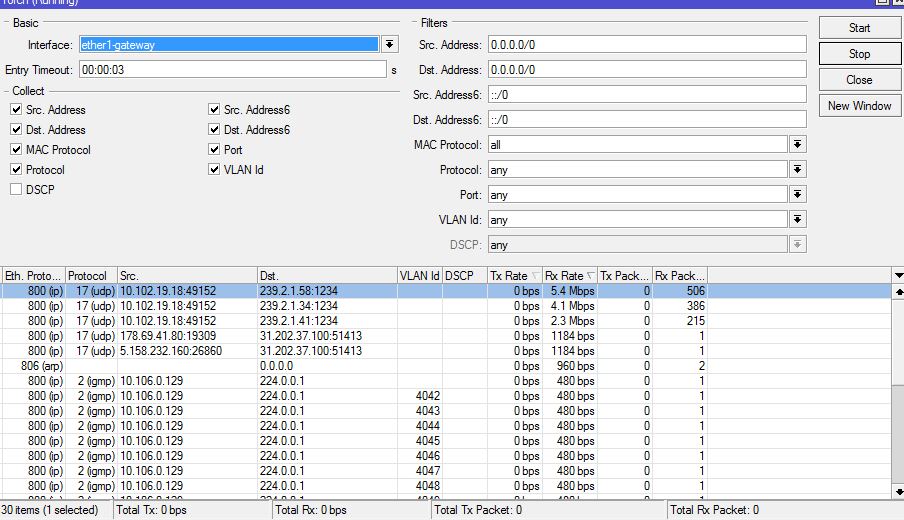Click the Entry Timeout input field

(x=232, y=70)
